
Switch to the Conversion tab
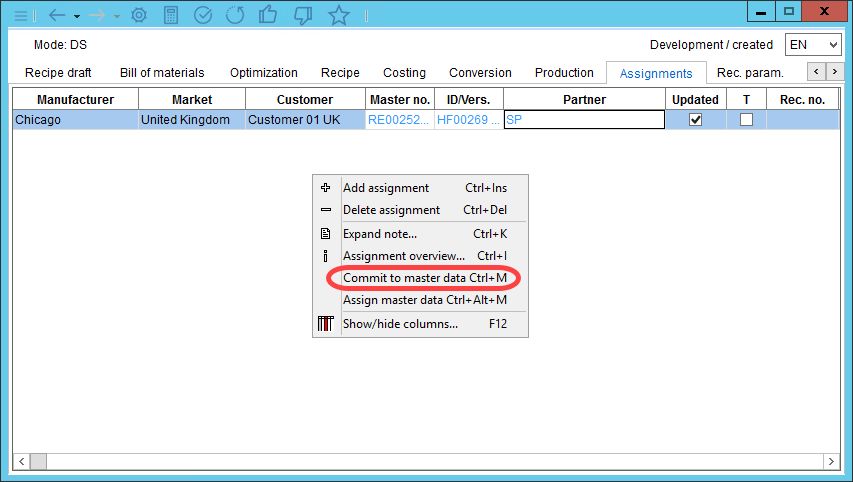click(x=480, y=73)
